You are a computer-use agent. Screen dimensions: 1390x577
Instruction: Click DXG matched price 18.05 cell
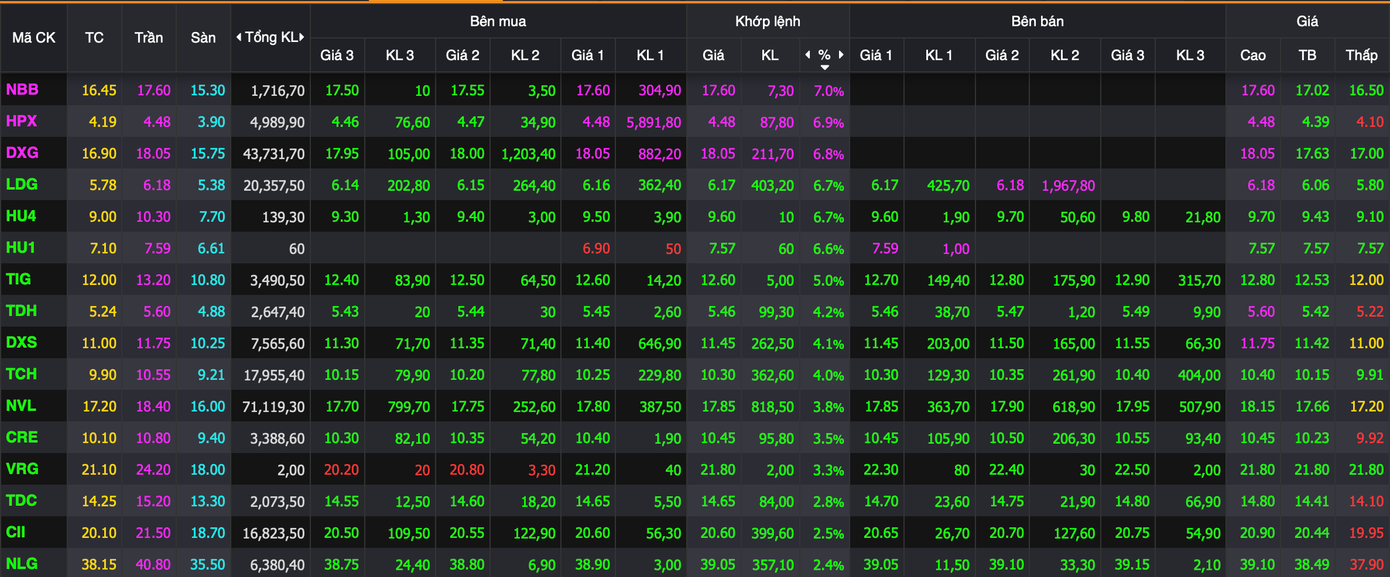click(x=718, y=154)
